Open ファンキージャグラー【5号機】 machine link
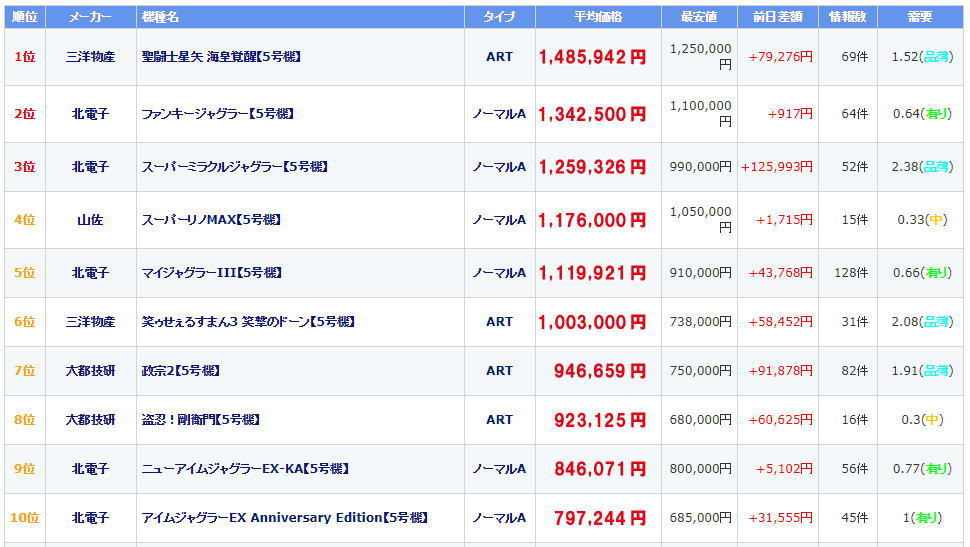 point(217,114)
